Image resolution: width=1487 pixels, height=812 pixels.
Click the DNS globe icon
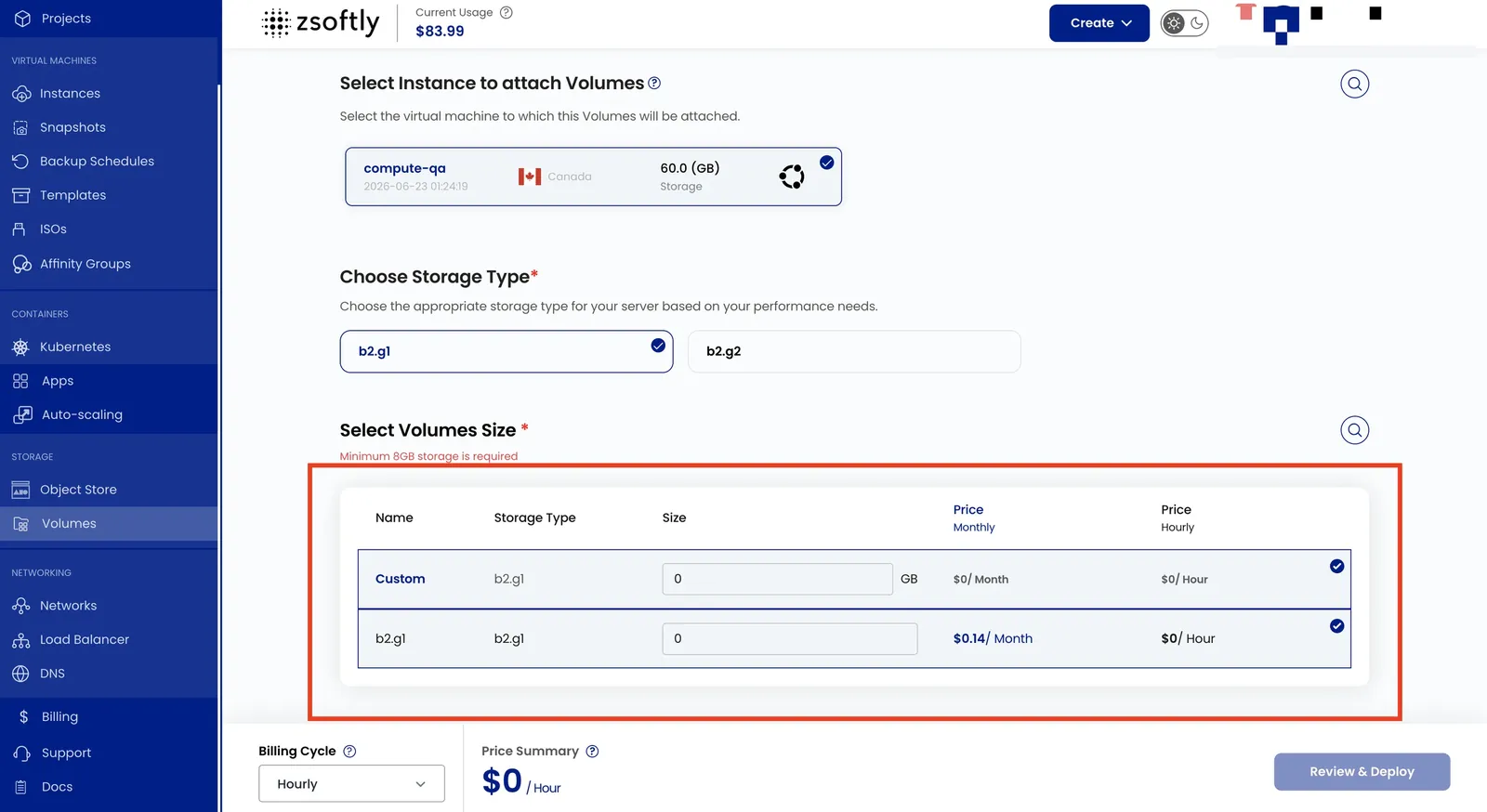[x=20, y=674]
